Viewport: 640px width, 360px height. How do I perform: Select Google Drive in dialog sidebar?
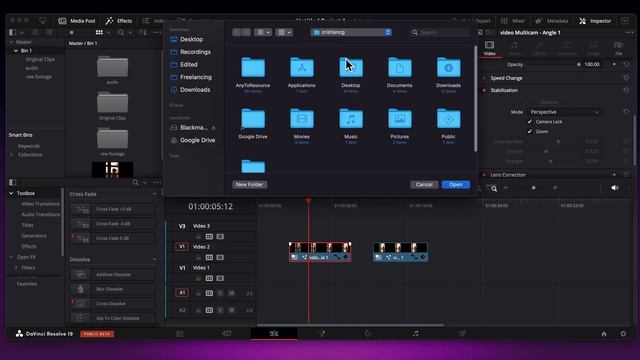[x=193, y=140]
